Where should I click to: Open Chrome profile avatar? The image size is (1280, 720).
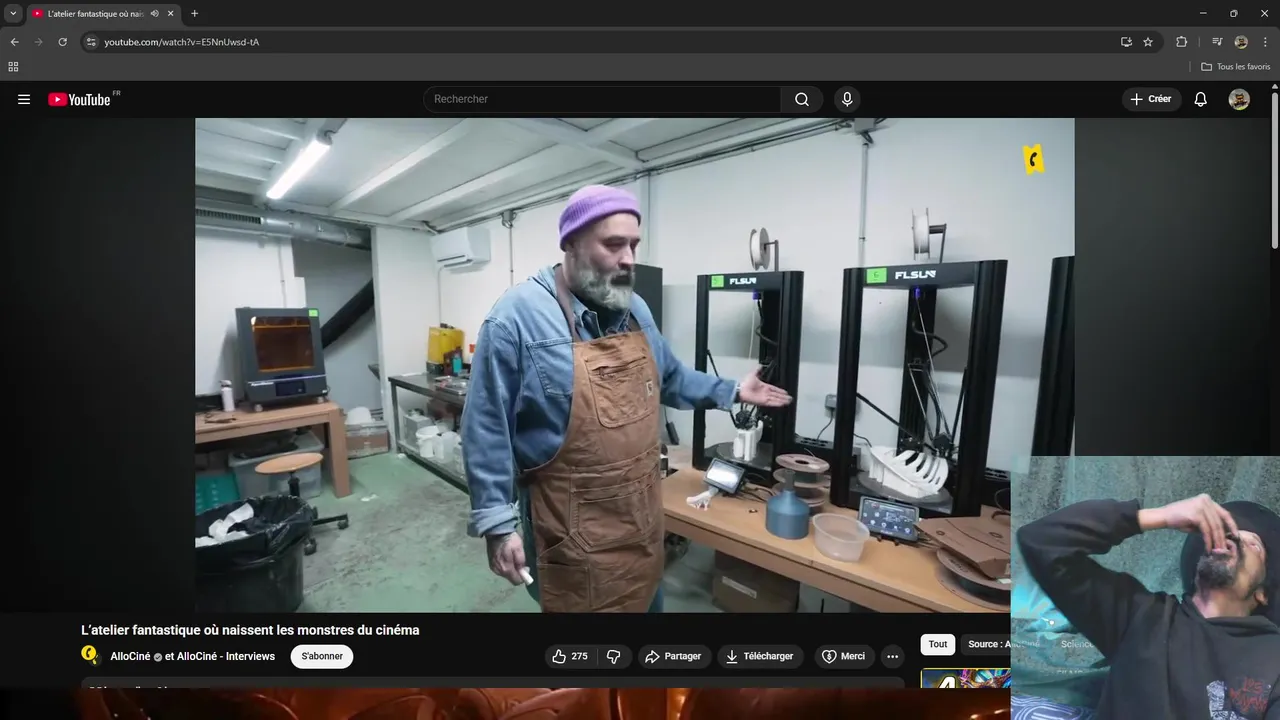[1241, 42]
